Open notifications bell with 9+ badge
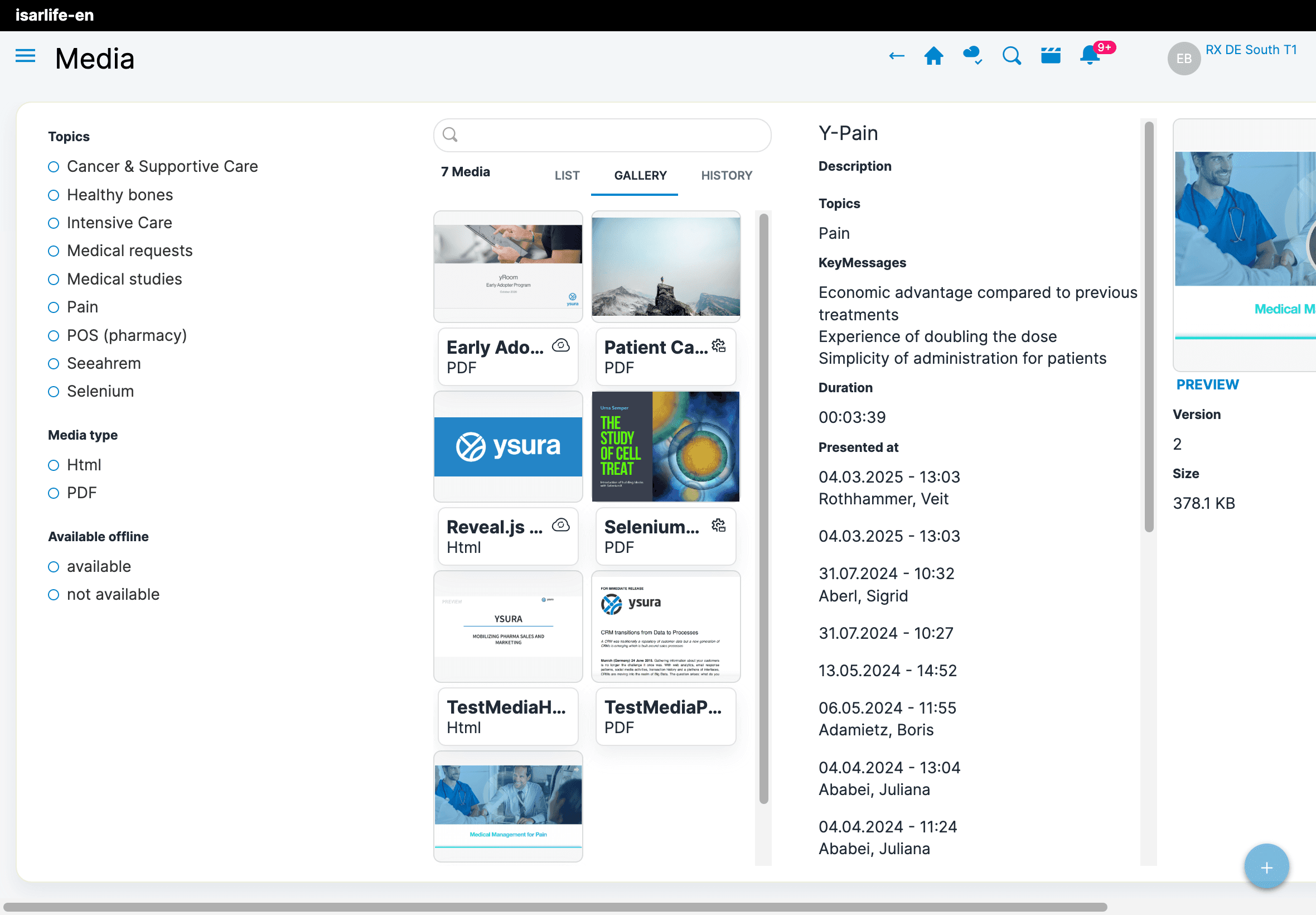Screen dimensions: 1316x915 coord(1089,56)
